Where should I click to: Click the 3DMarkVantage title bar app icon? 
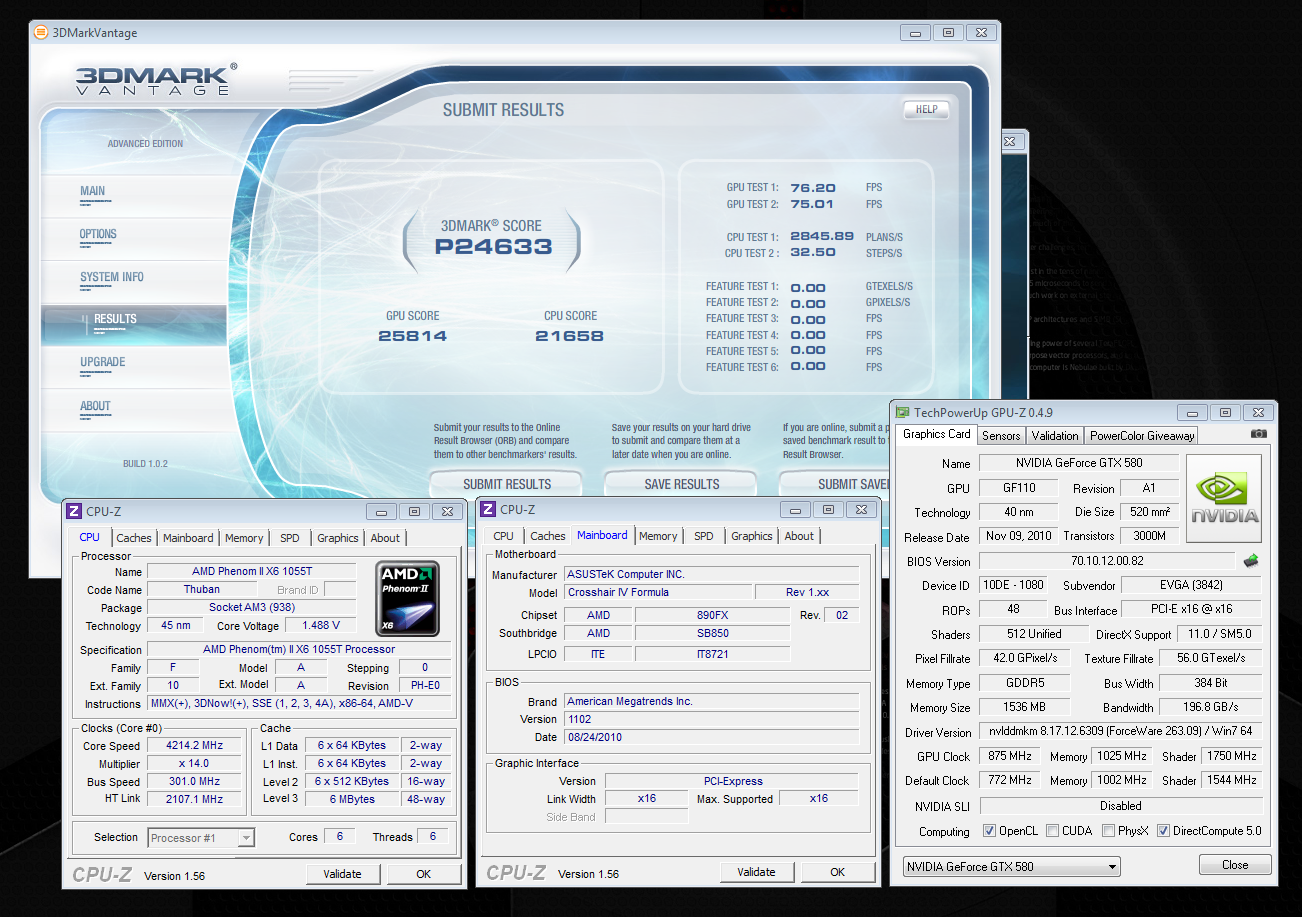click(40, 32)
